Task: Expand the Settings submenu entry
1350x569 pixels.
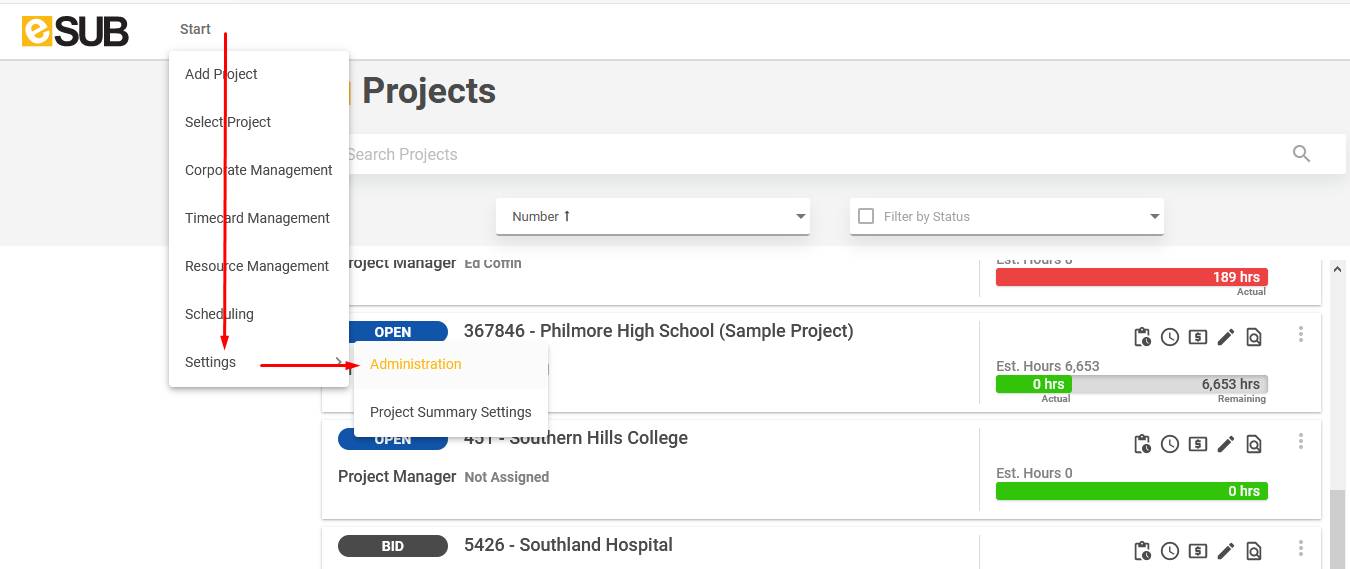Action: point(259,362)
